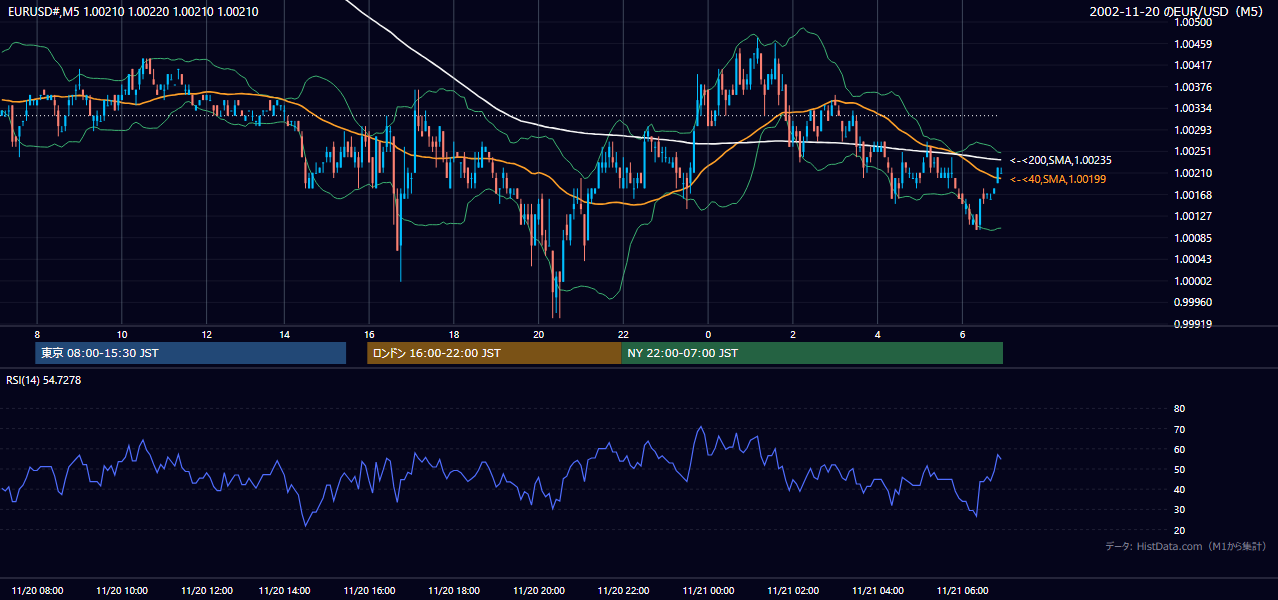
Task: Click hour label 8 under the price chart
Action: pyautogui.click(x=37, y=333)
